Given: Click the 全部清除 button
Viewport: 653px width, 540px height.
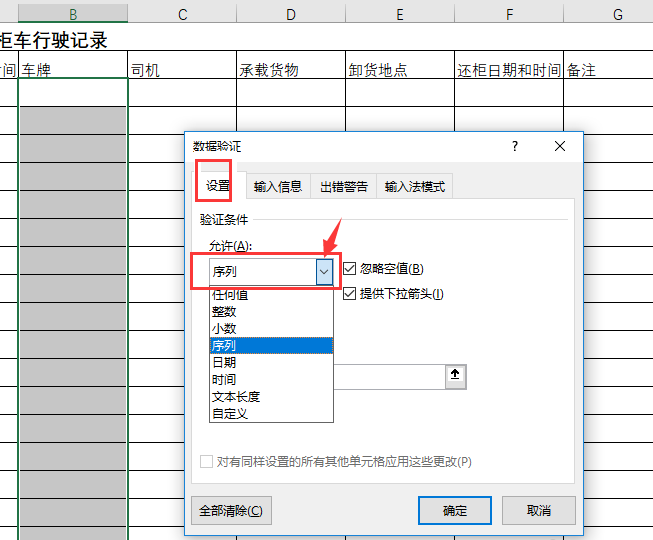Looking at the screenshot, I should coord(231,510).
